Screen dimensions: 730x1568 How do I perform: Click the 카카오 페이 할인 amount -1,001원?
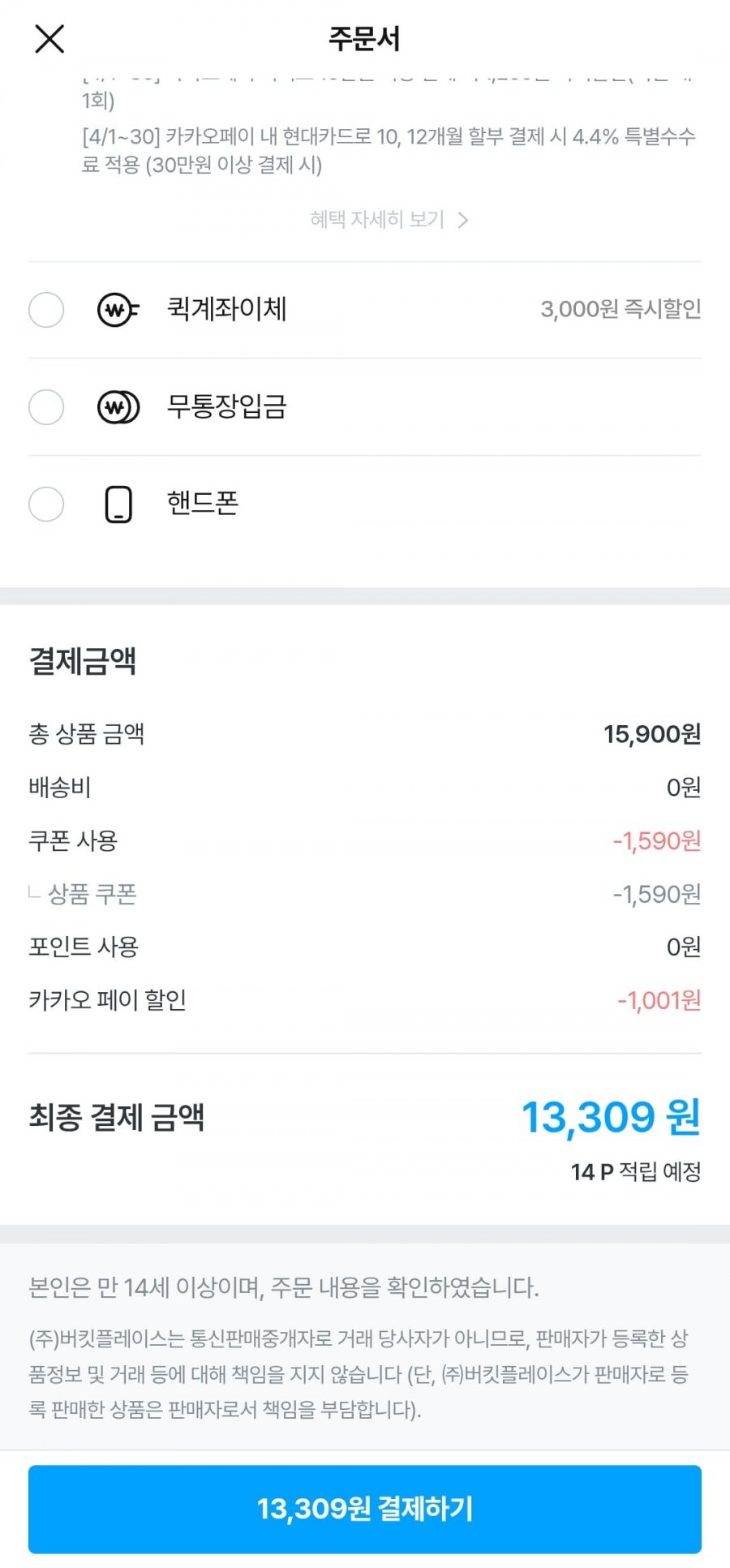659,1000
